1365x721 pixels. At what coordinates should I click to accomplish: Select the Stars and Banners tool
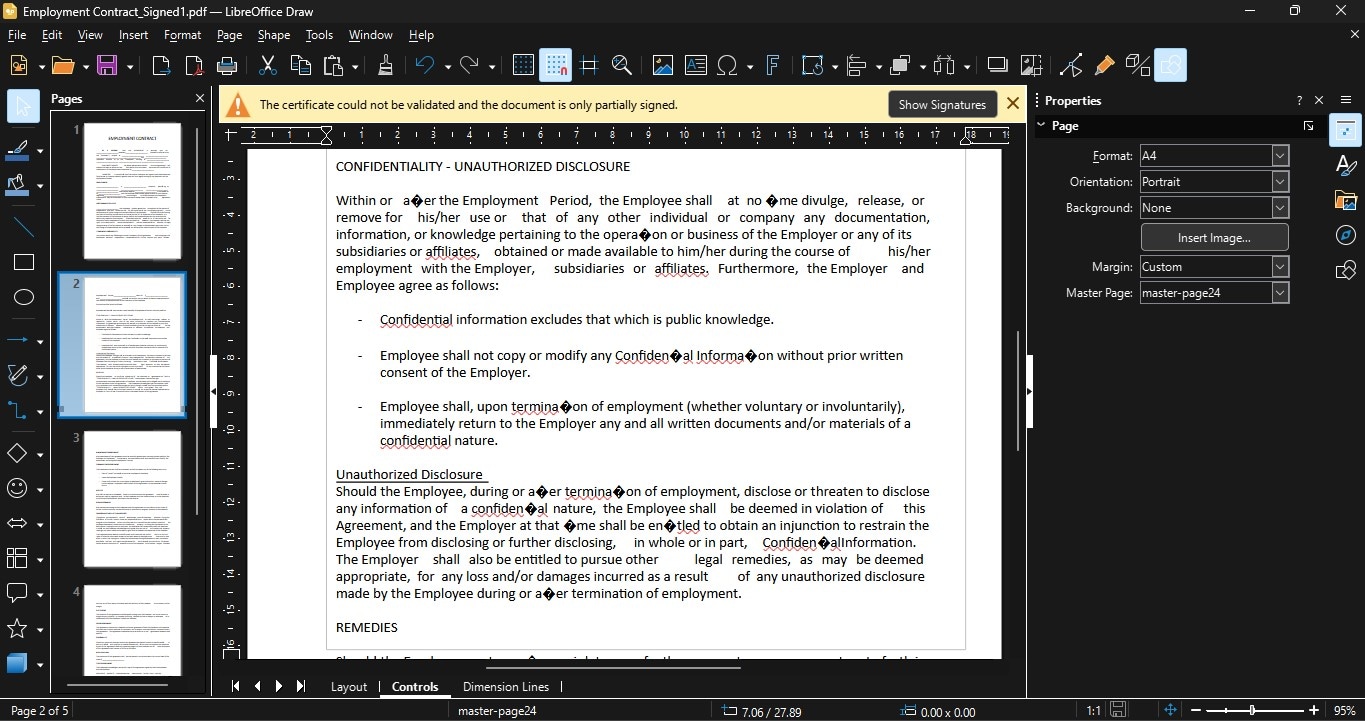[x=18, y=629]
